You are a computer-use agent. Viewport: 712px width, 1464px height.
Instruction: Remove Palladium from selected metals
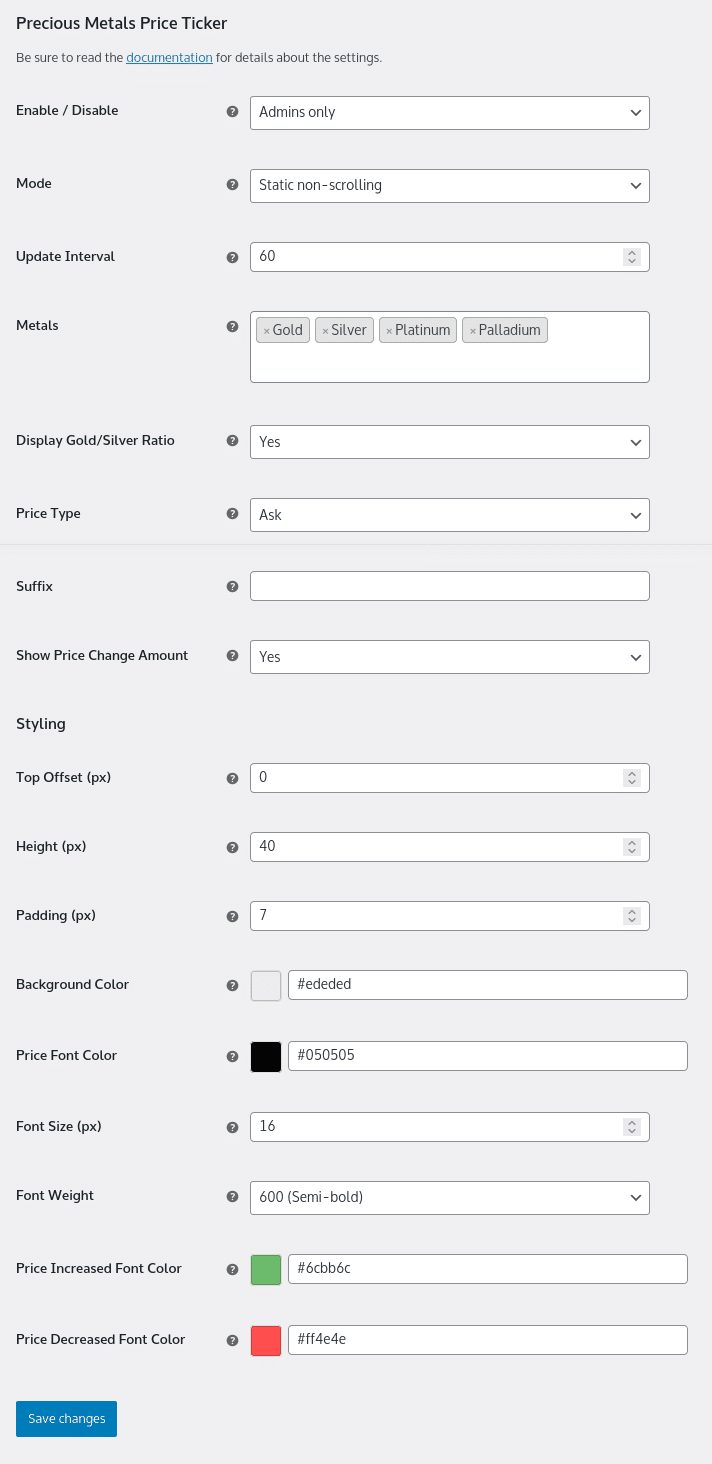472,331
